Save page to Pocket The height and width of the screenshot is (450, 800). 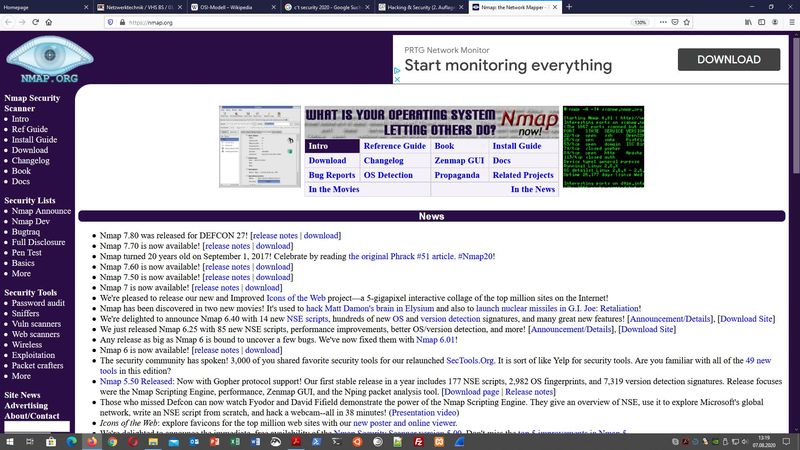tap(675, 22)
